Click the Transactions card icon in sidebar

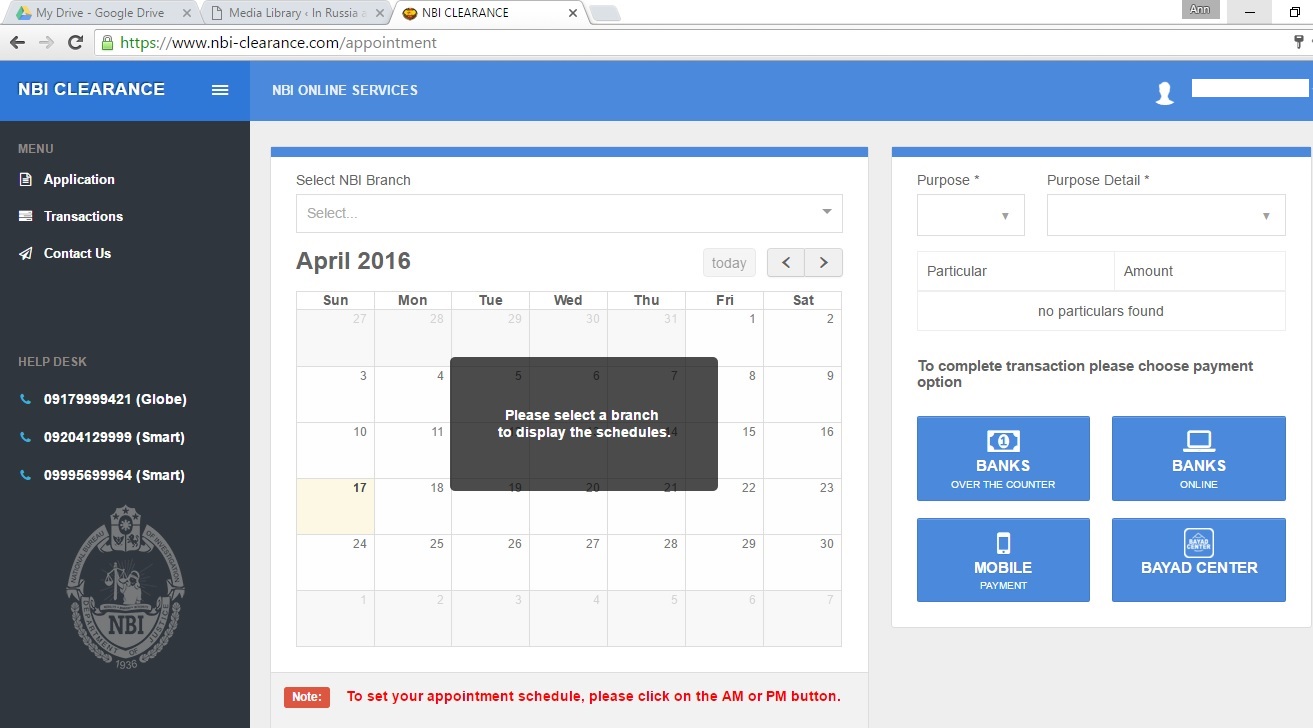point(26,216)
